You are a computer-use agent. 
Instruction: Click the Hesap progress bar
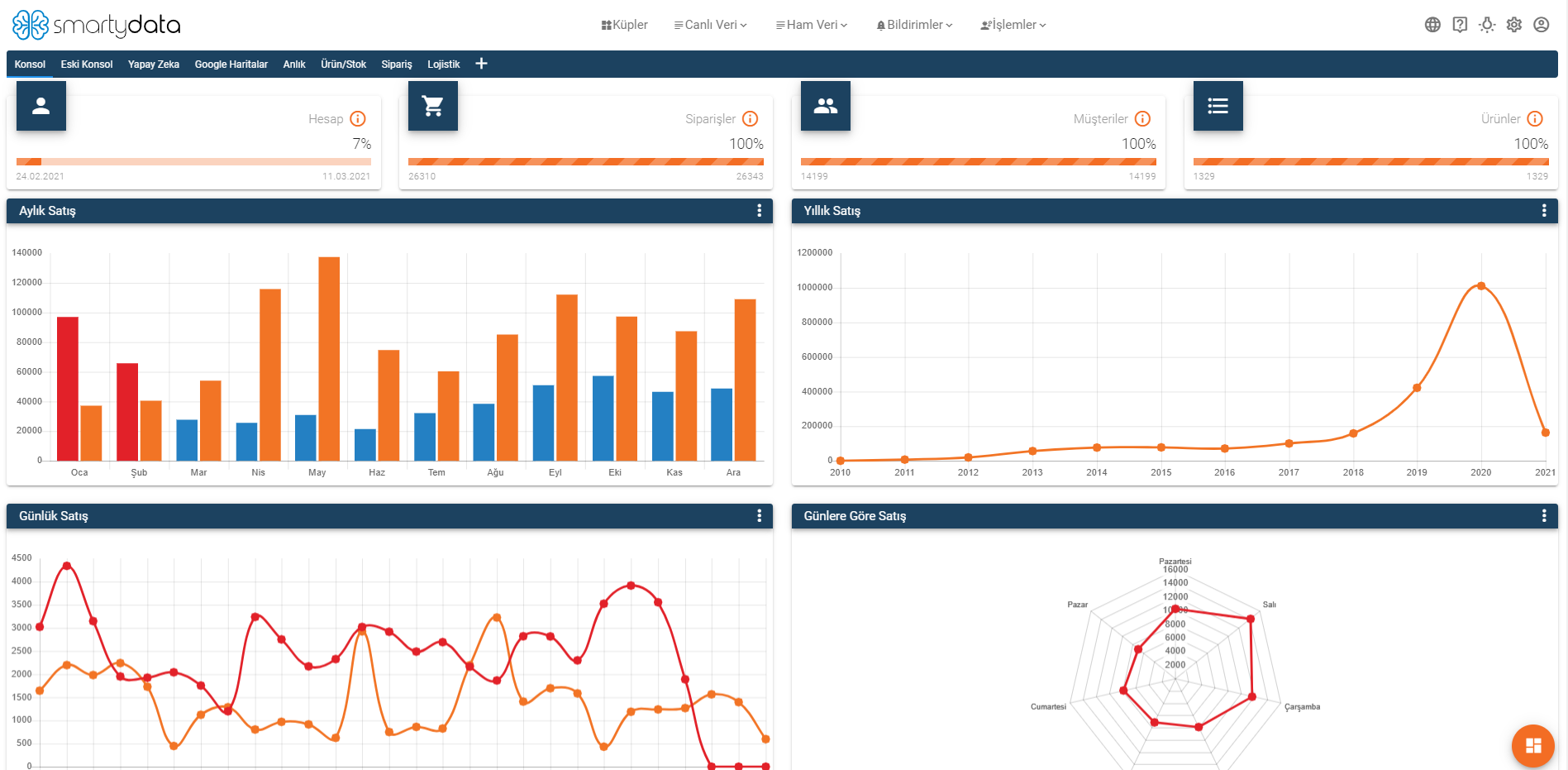(x=193, y=162)
